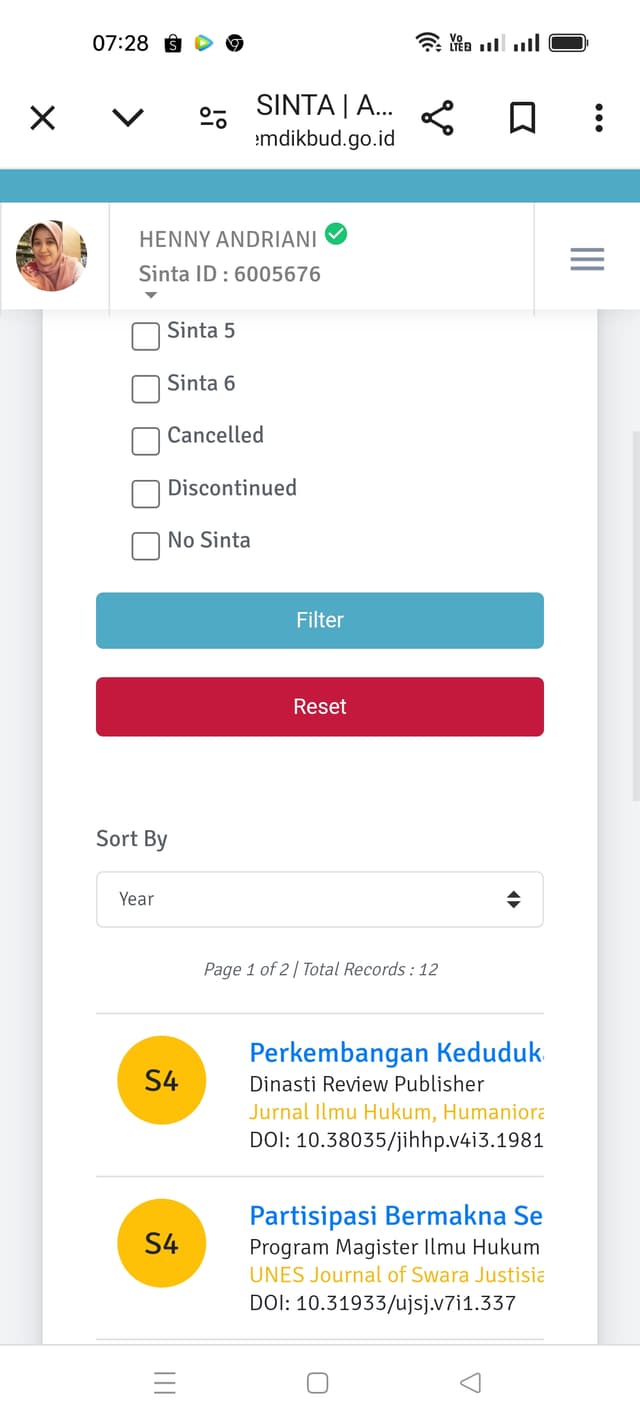The width and height of the screenshot is (640, 1422).
Task: Open site settings tune icon
Action: [x=213, y=118]
